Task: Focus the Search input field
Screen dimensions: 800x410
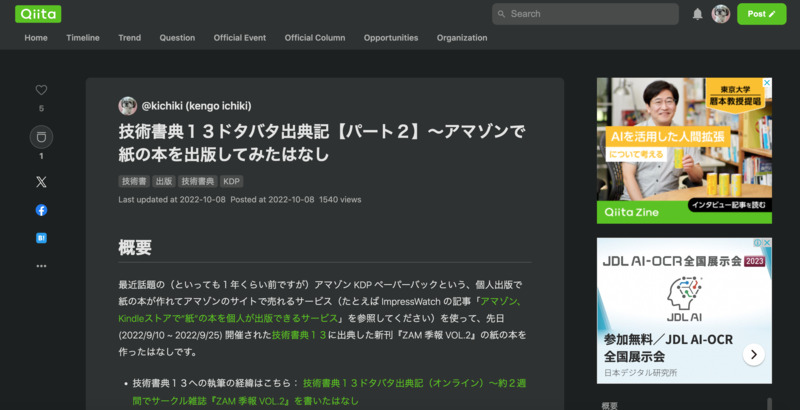Action: [x=585, y=14]
